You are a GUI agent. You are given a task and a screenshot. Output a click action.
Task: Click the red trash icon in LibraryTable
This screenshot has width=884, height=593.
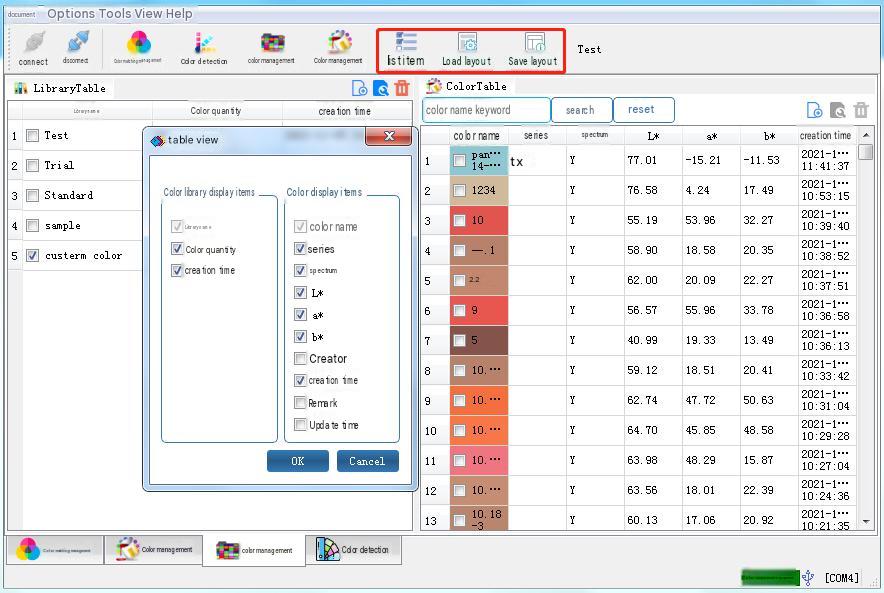[x=402, y=88]
